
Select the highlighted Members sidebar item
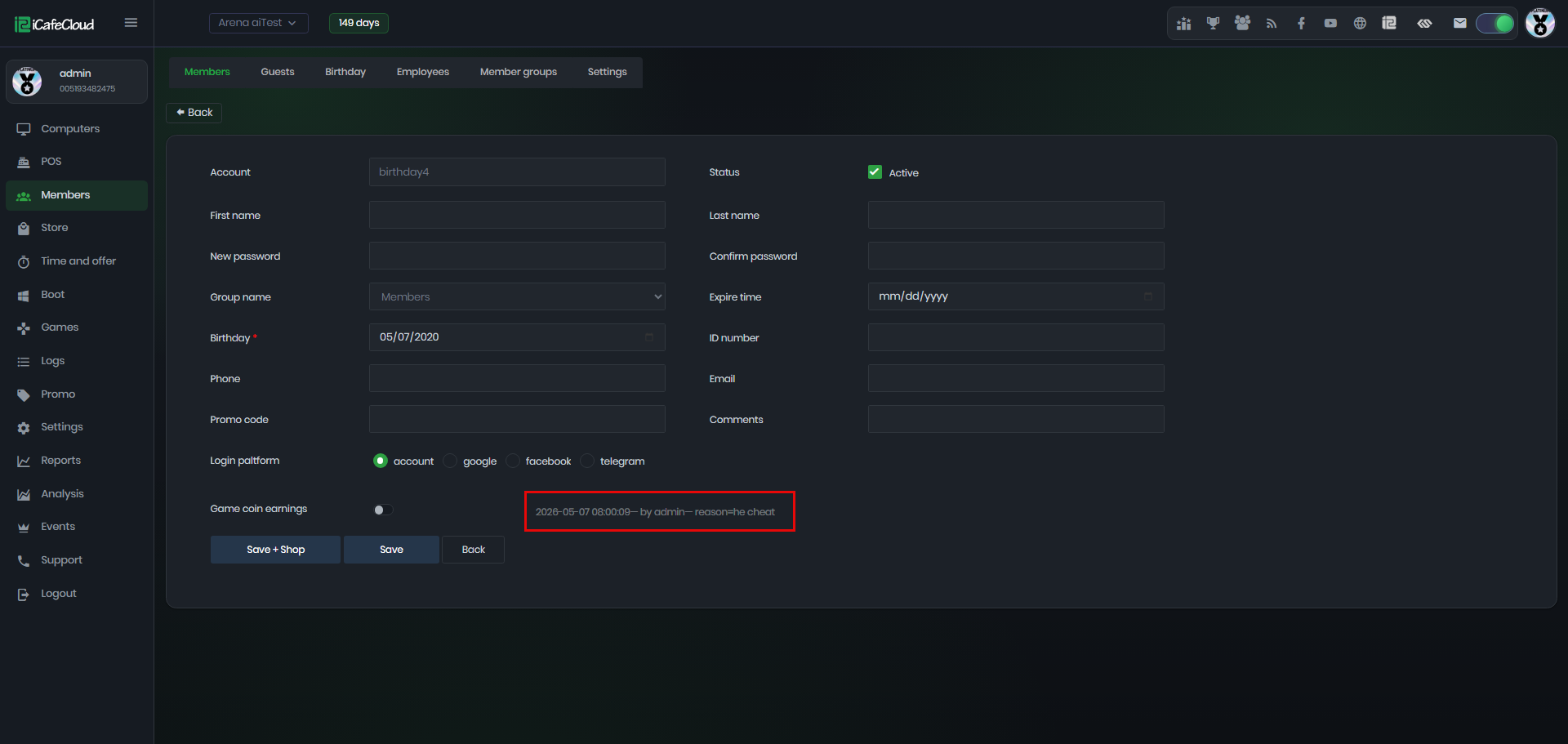(x=77, y=195)
